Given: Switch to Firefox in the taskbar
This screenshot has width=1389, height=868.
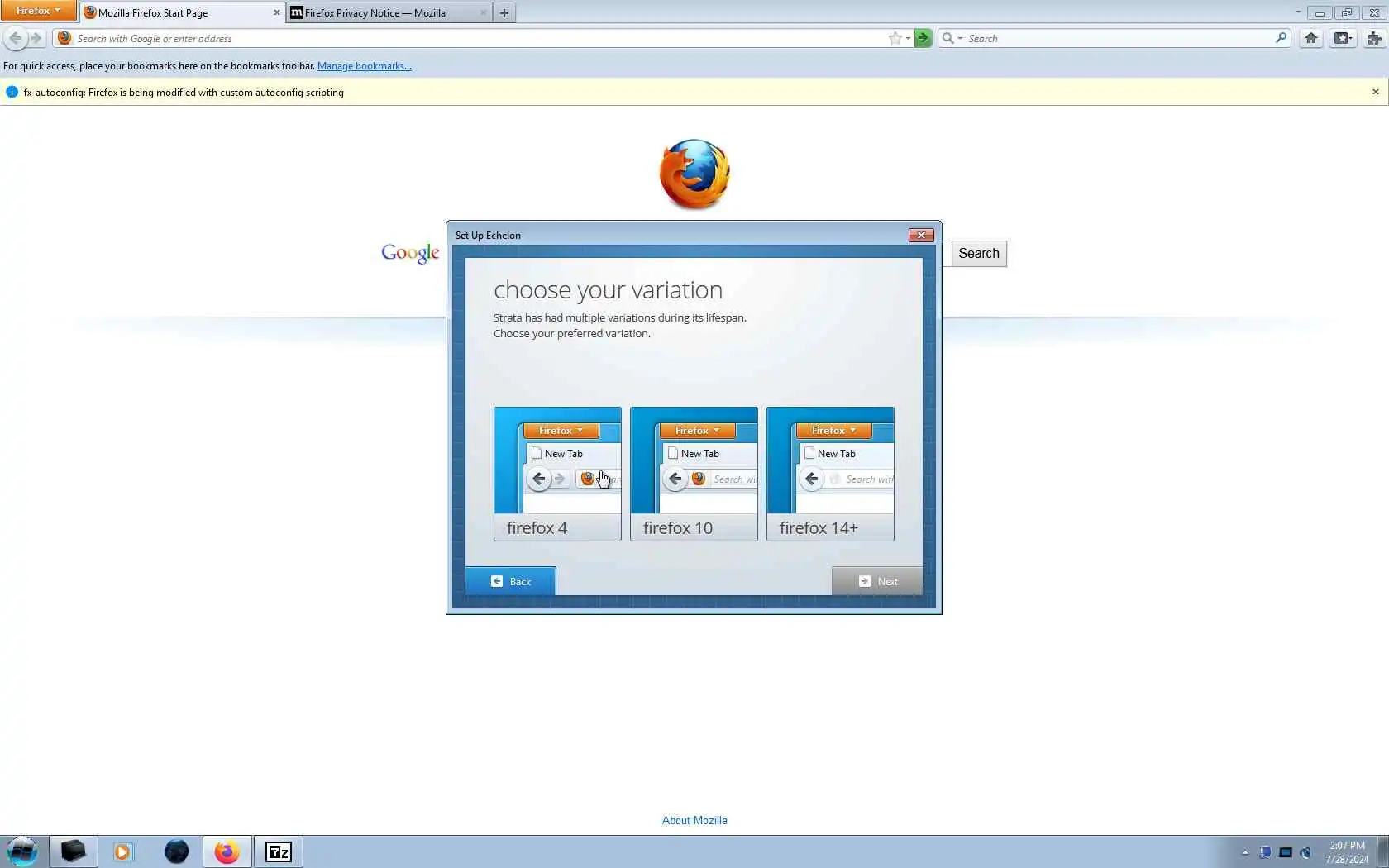Looking at the screenshot, I should (227, 851).
